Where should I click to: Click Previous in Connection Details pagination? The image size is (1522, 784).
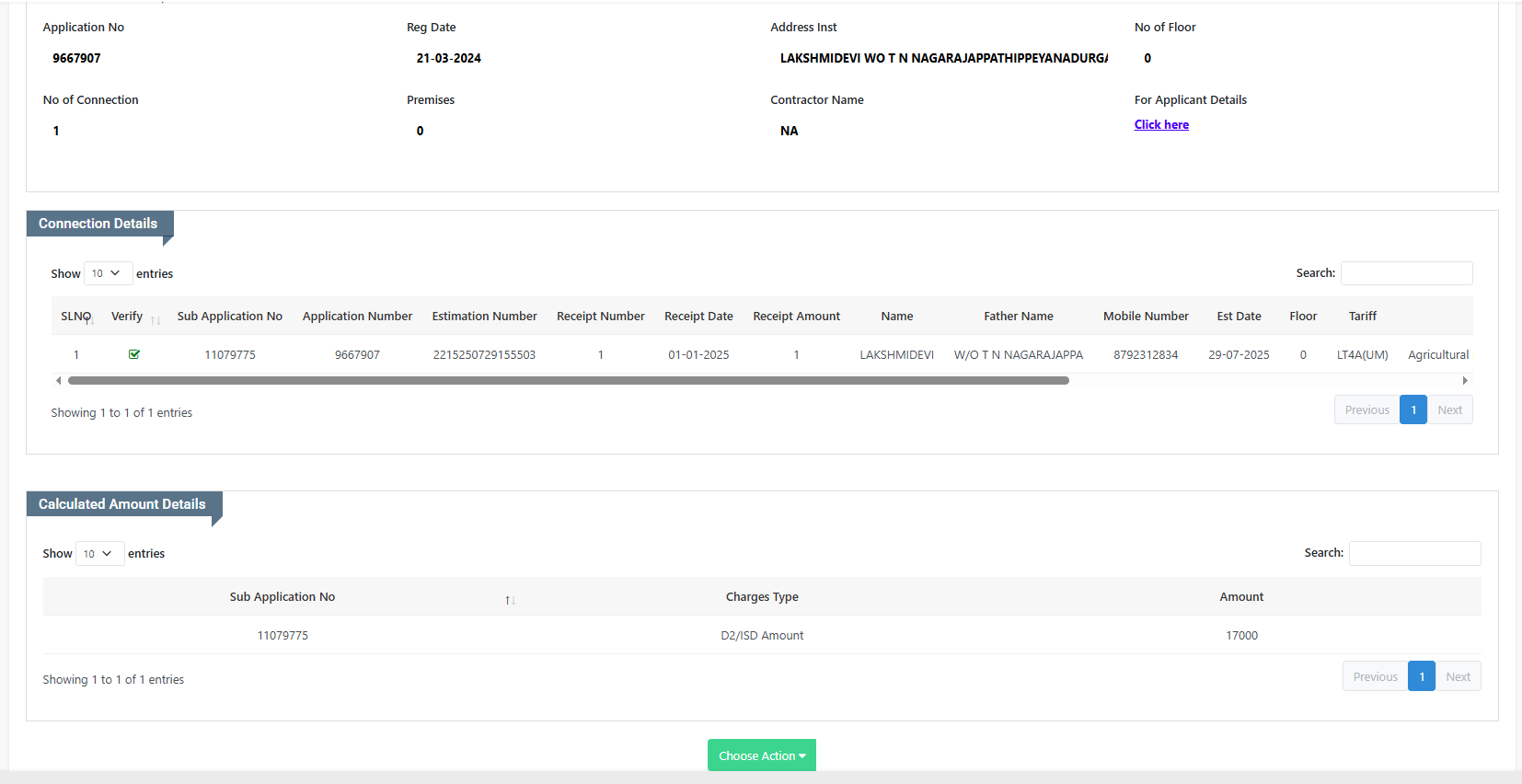coord(1367,410)
